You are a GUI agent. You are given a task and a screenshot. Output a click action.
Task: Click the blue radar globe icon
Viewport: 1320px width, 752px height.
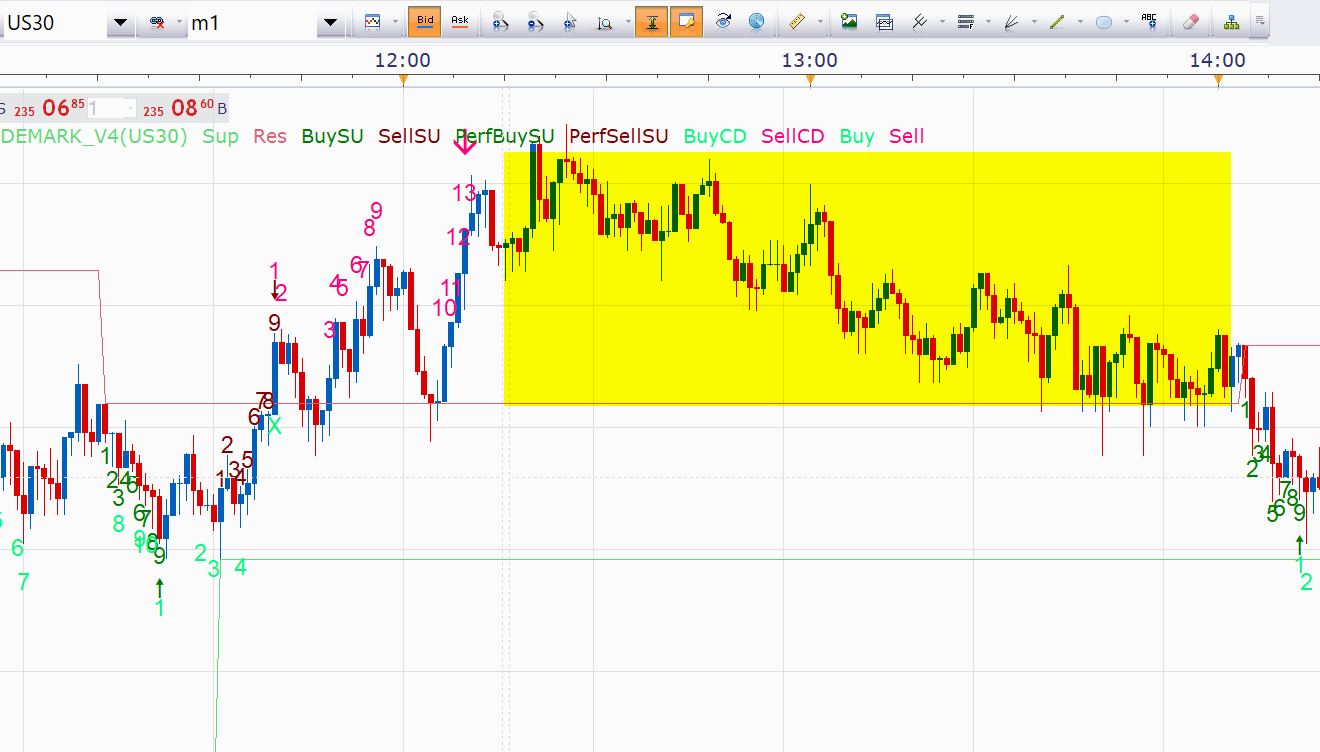pyautogui.click(x=757, y=21)
